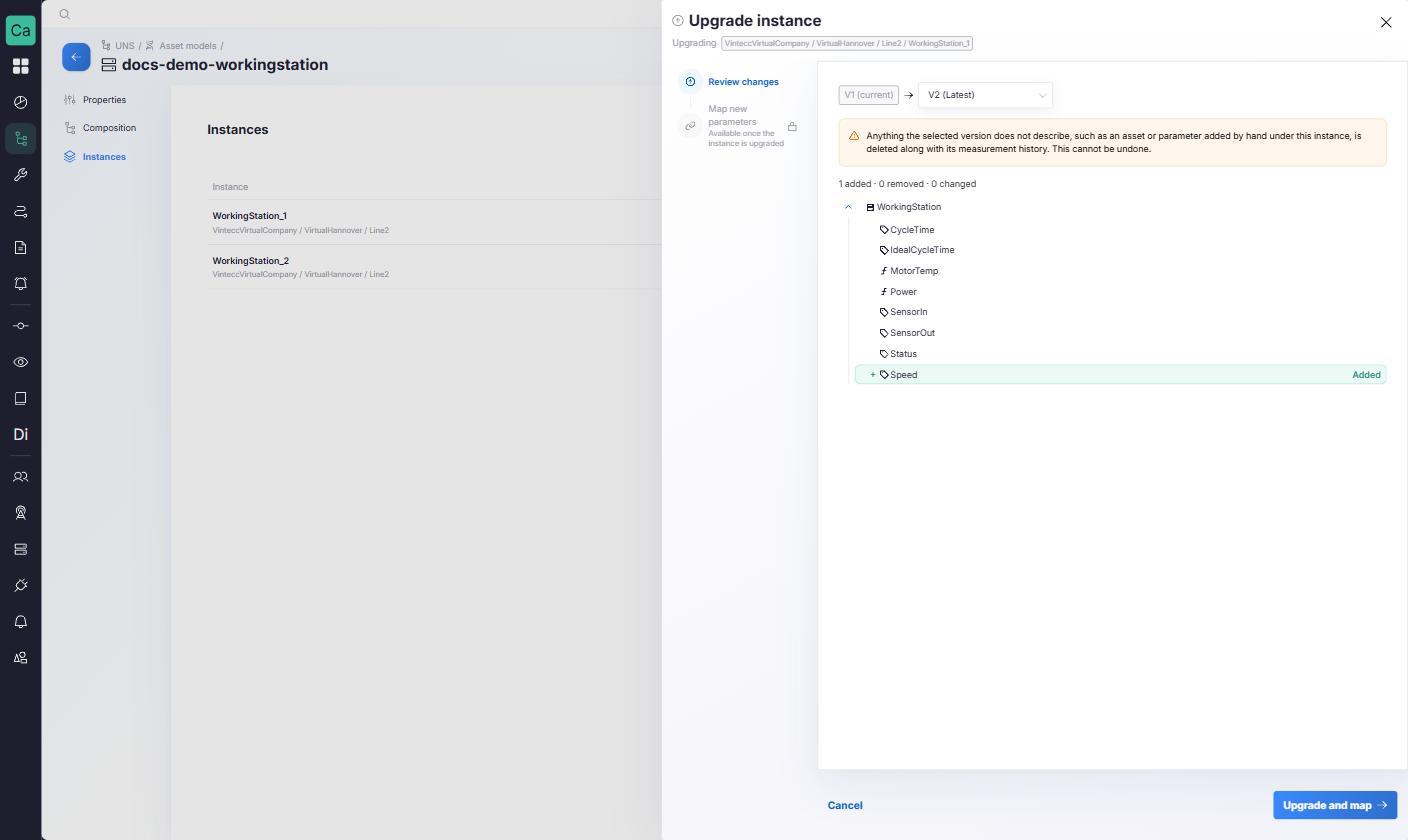Select the asset tree hierarchy sidebar icon

[20, 139]
